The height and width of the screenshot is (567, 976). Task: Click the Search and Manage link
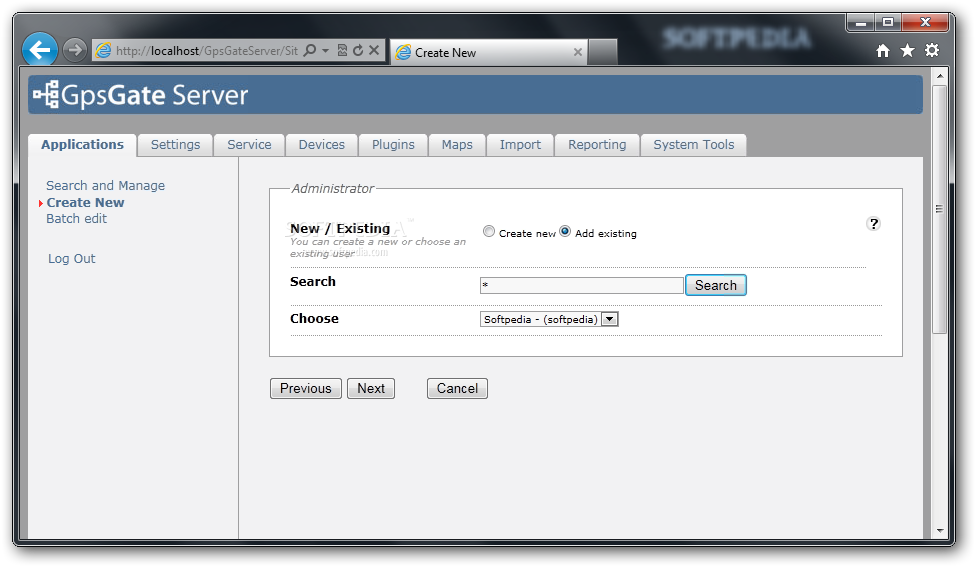[x=105, y=185]
